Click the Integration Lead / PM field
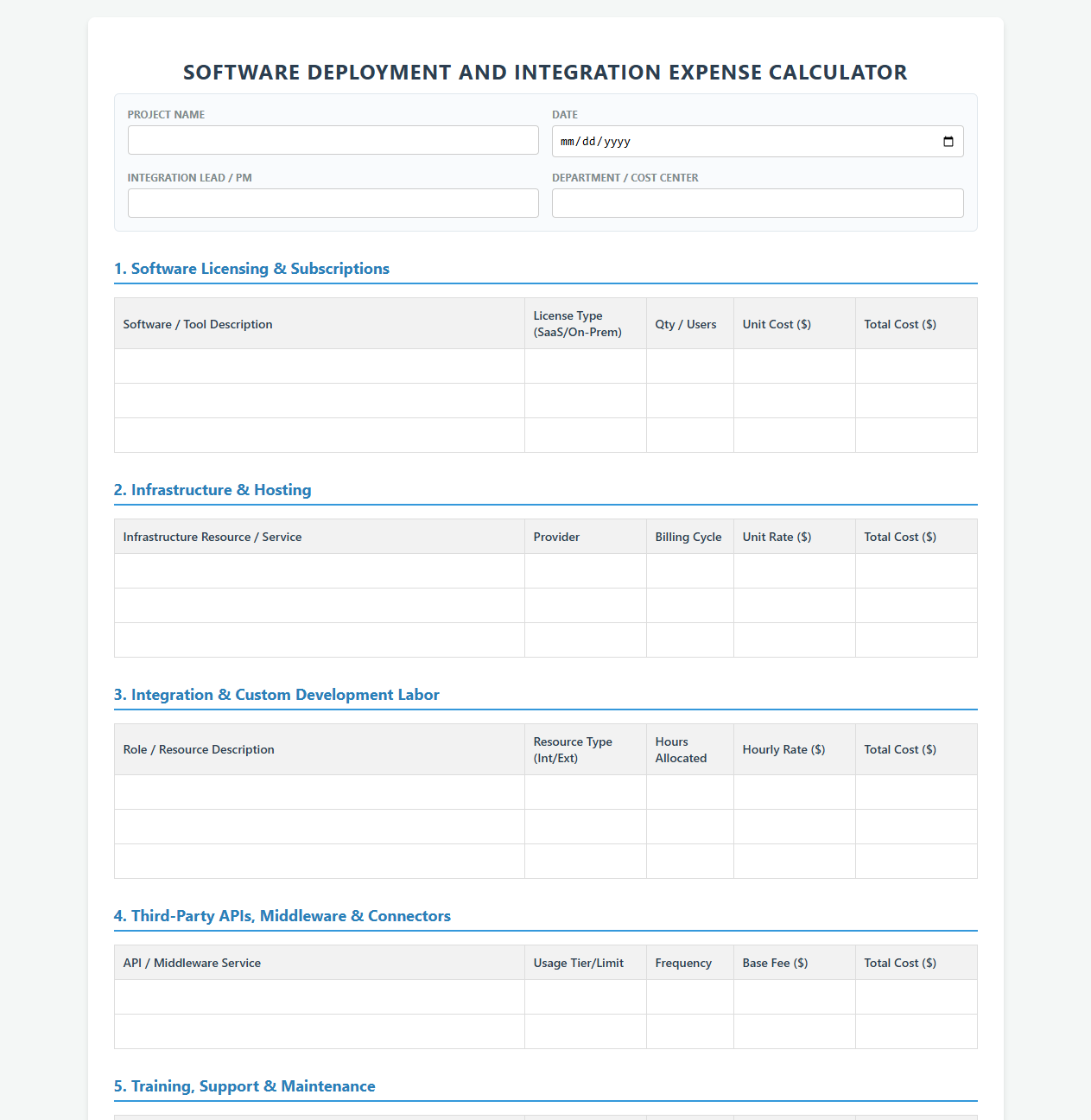 click(x=333, y=203)
